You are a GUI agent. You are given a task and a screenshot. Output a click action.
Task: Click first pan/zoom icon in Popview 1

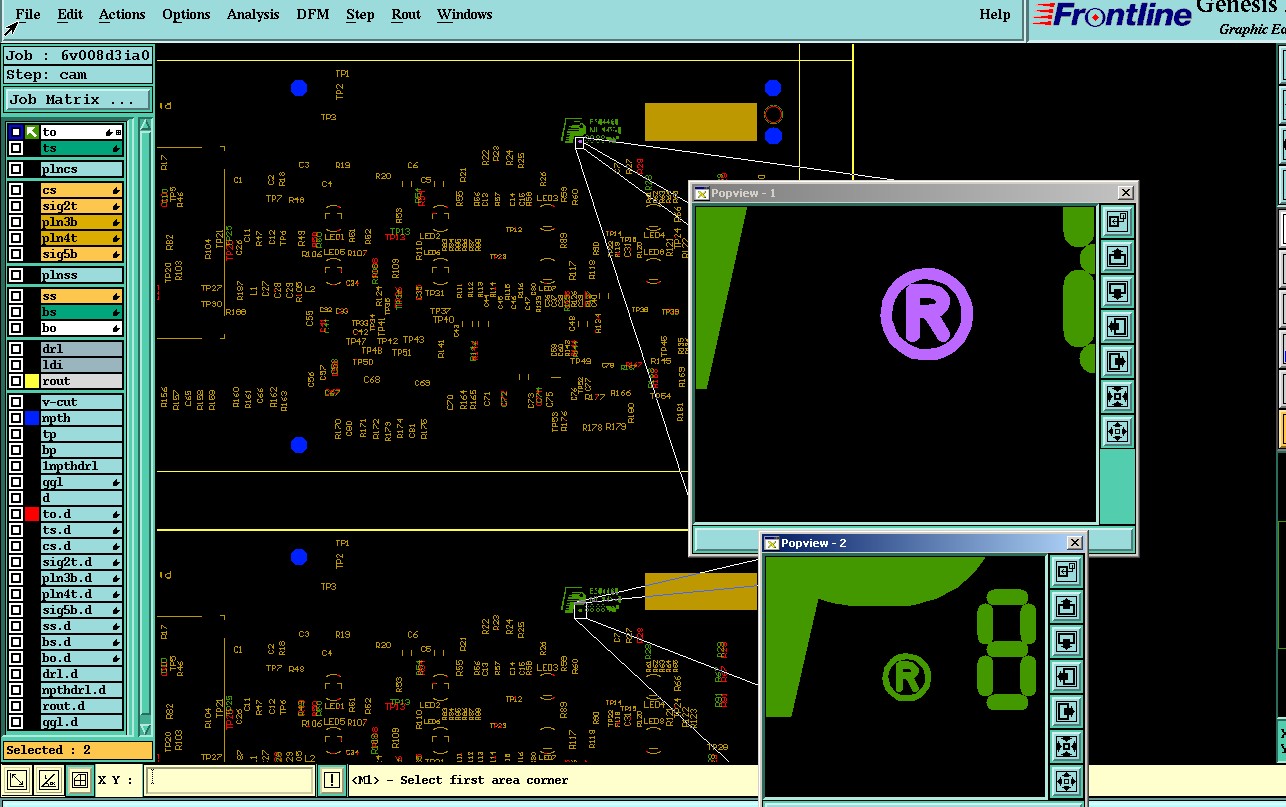(x=1117, y=221)
